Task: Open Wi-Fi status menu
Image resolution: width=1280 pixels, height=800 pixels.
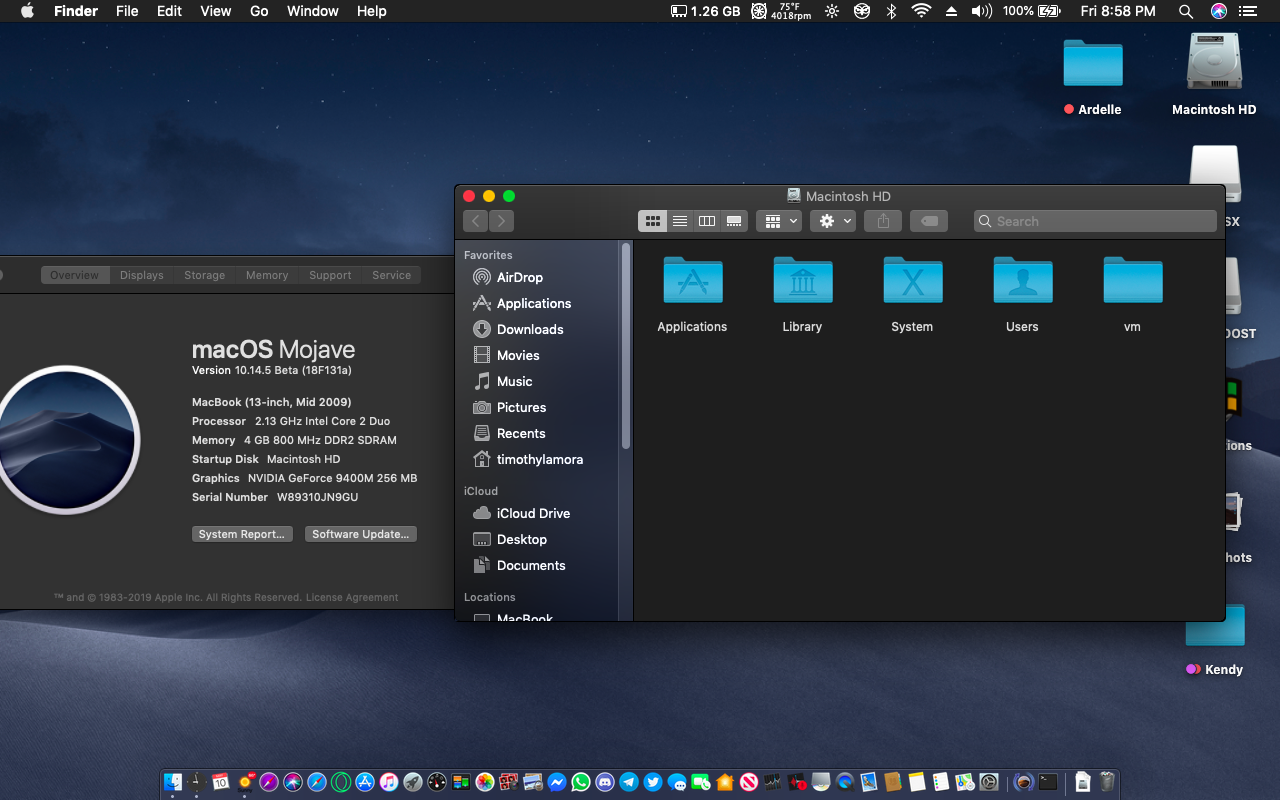Action: click(921, 11)
